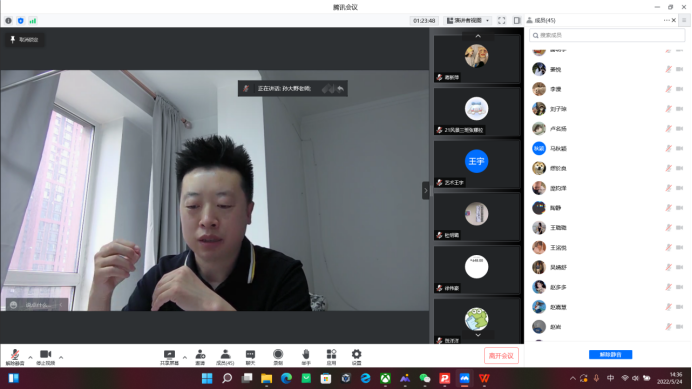The width and height of the screenshot is (692, 389).
Task: Collapse the participant video strip chevron
Action: (425, 191)
